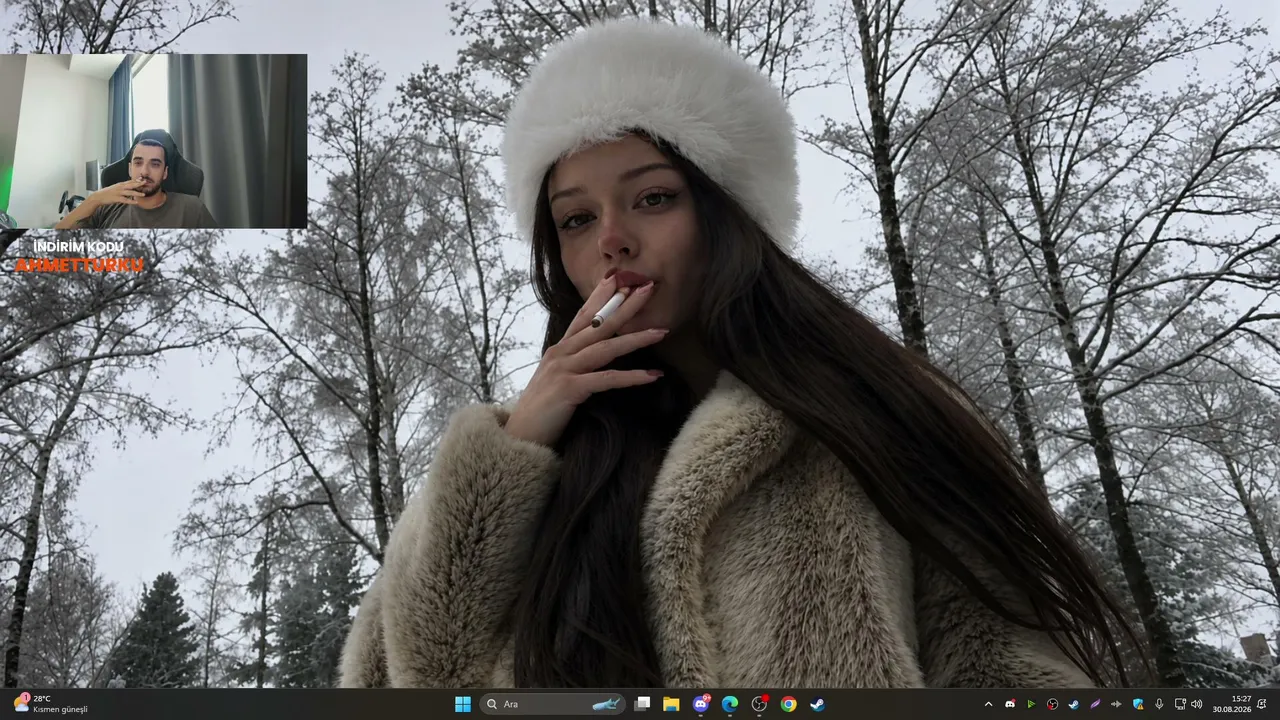Open Discord from the taskbar
This screenshot has width=1280, height=720.
(701, 704)
